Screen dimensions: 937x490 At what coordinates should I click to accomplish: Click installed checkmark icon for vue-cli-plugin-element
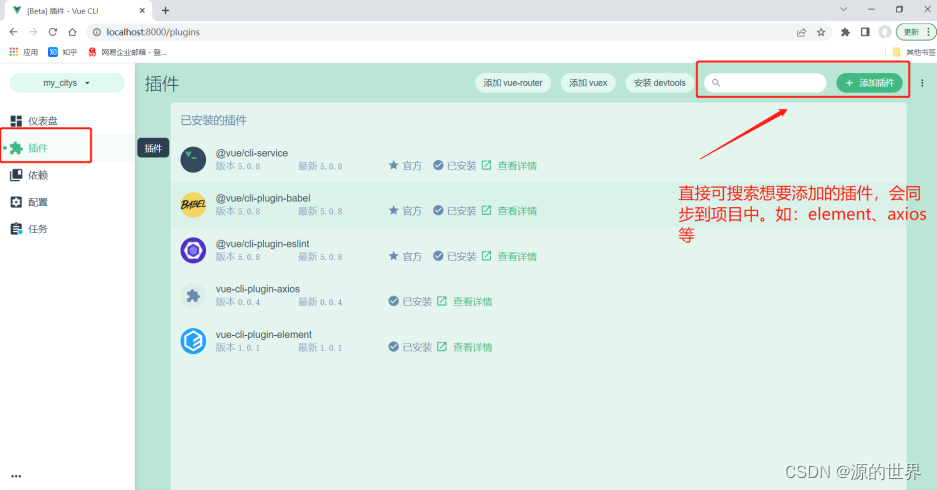tap(393, 347)
